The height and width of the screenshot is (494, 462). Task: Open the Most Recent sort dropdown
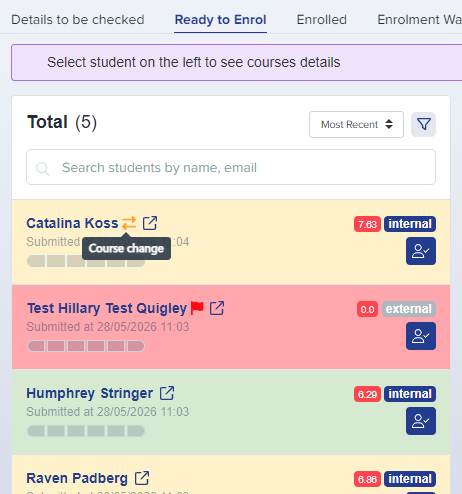356,124
